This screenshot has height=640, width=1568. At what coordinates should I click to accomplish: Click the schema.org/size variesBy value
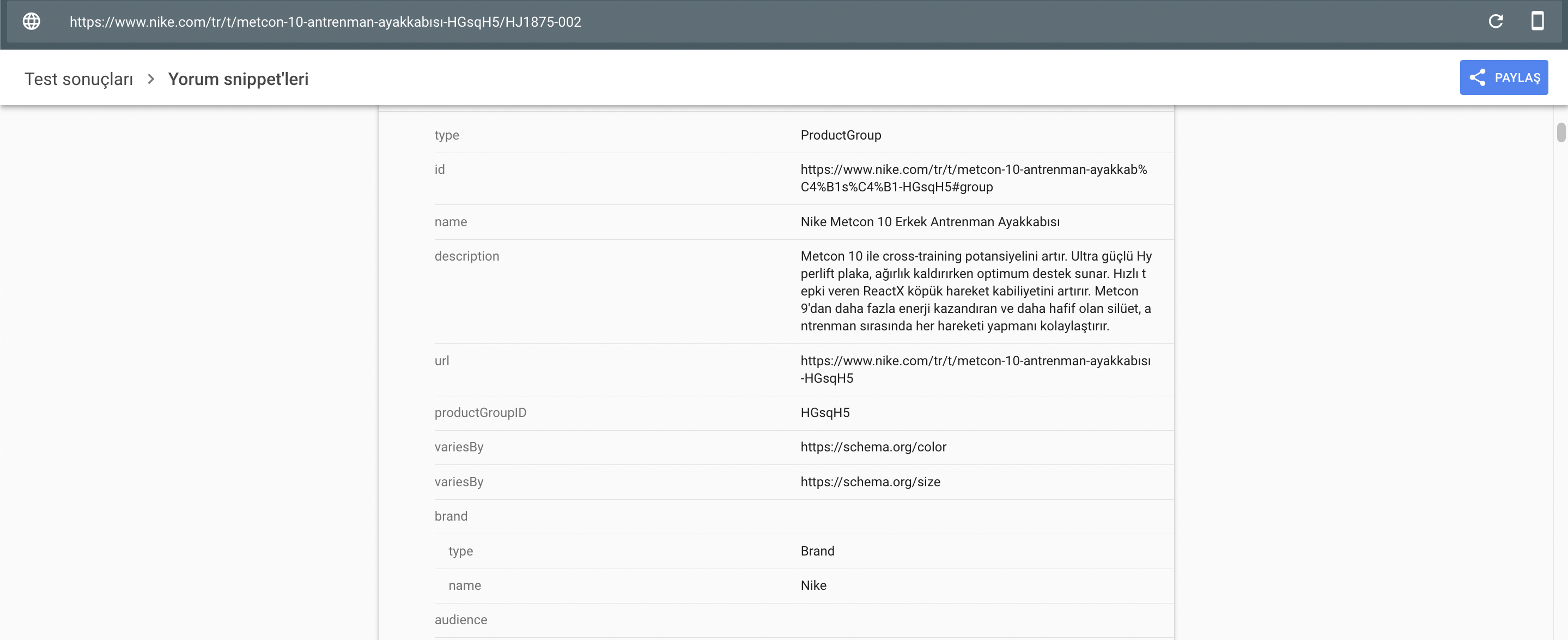(870, 482)
